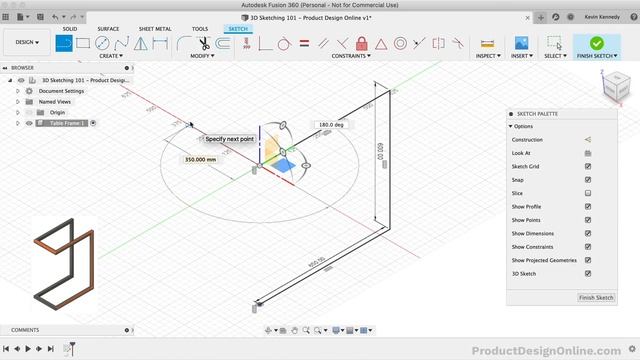Screen dimensions: 640x360
Task: Open the Measure tool under Inspect
Action: pyautogui.click(x=487, y=43)
